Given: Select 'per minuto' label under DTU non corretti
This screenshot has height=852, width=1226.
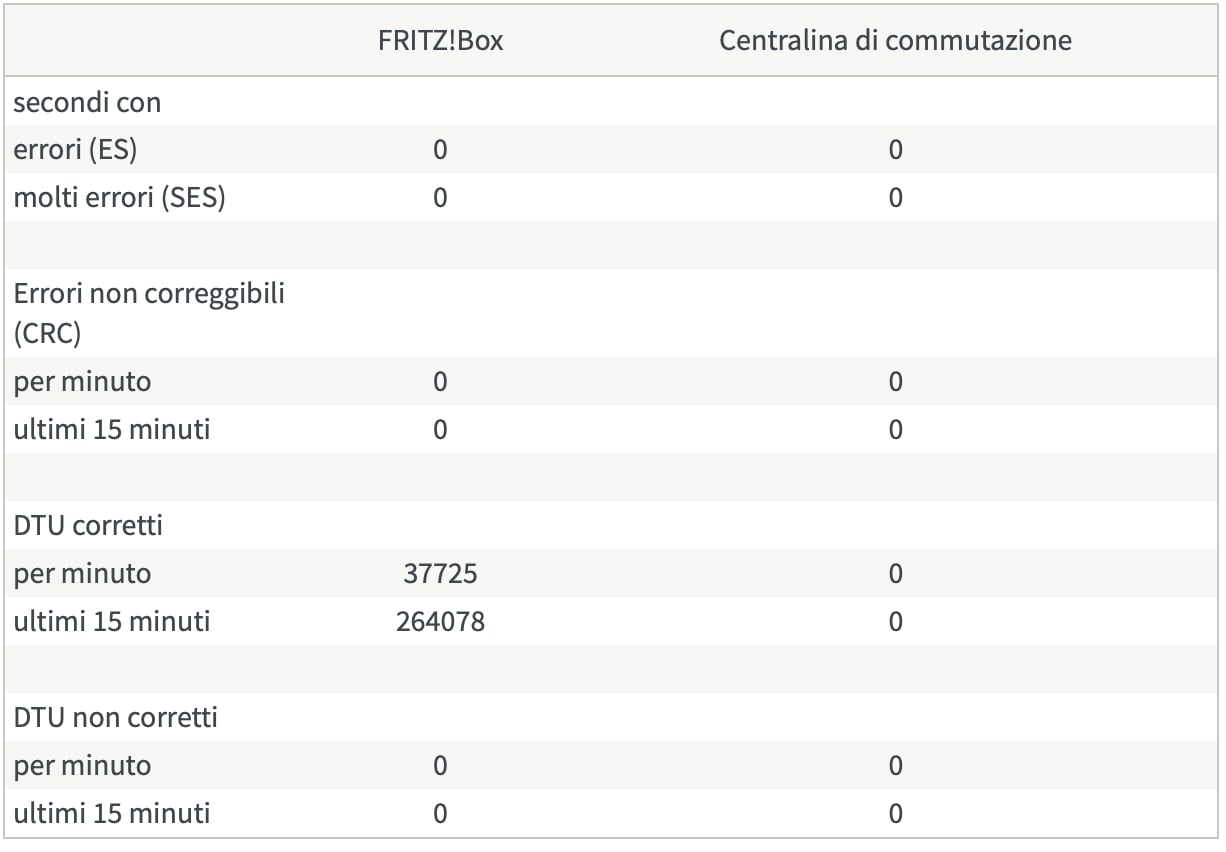Looking at the screenshot, I should 82,766.
